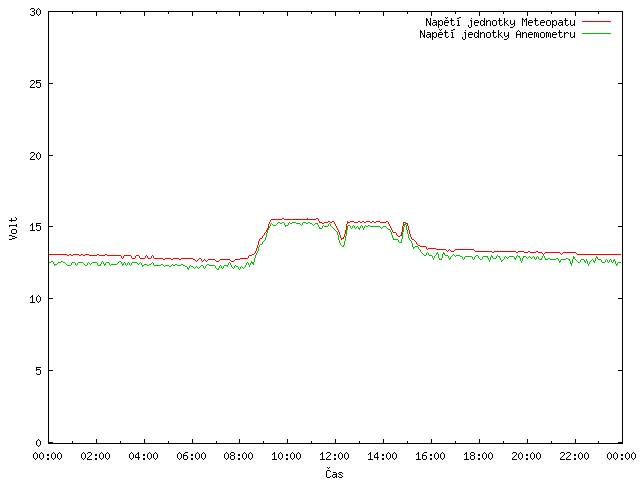Click the x-axis label '02:00'
The height and width of the screenshot is (480, 640).
pyautogui.click(x=96, y=456)
